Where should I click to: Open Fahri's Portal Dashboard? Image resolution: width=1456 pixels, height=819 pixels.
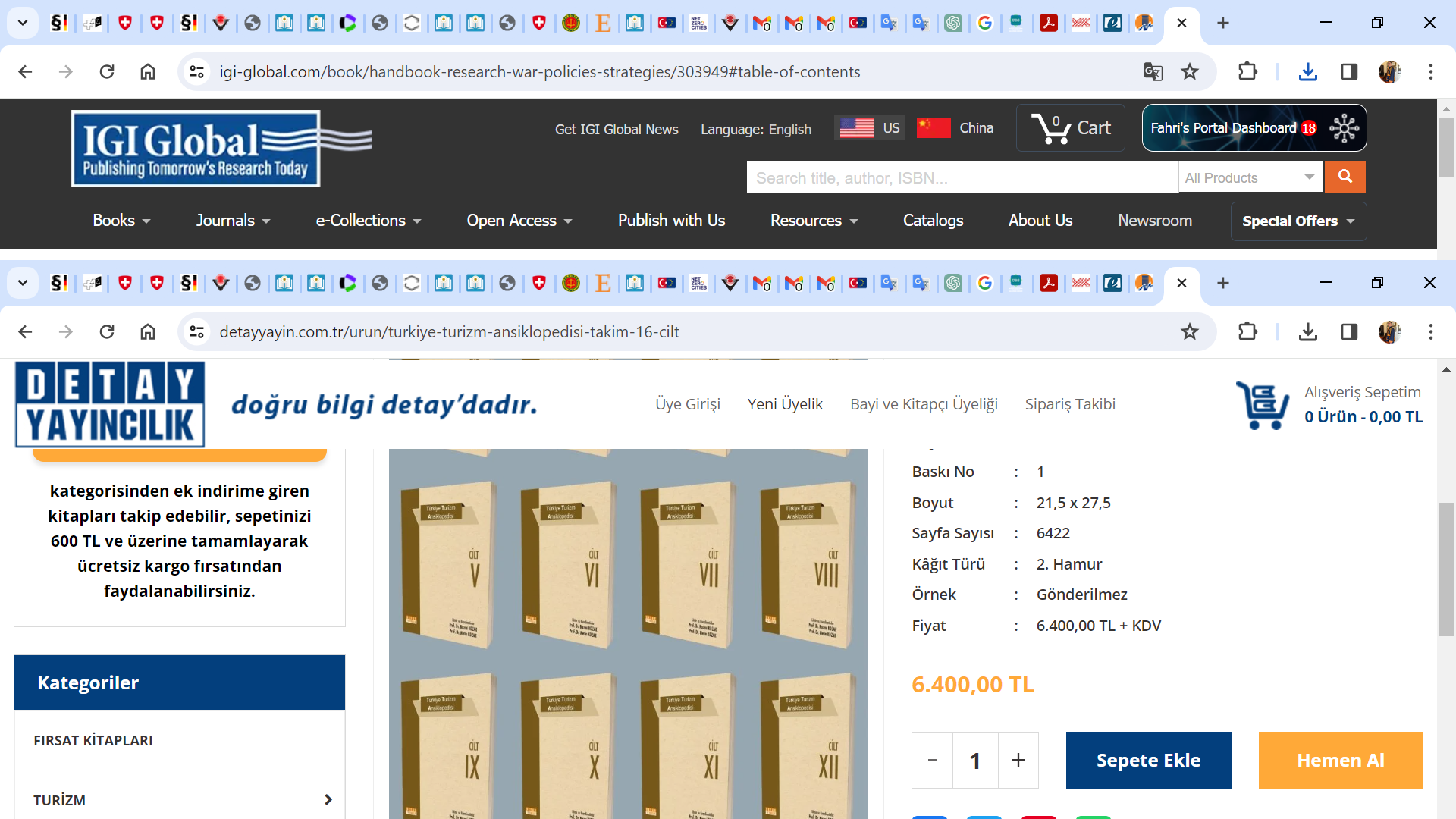point(1254,128)
